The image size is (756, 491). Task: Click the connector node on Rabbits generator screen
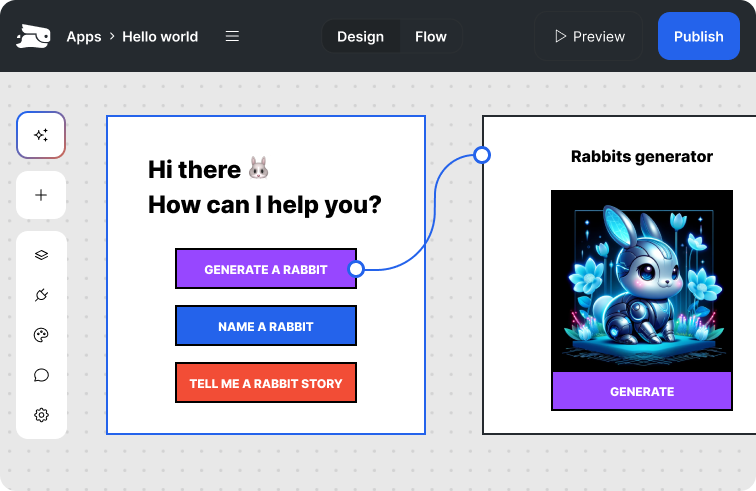click(x=482, y=155)
